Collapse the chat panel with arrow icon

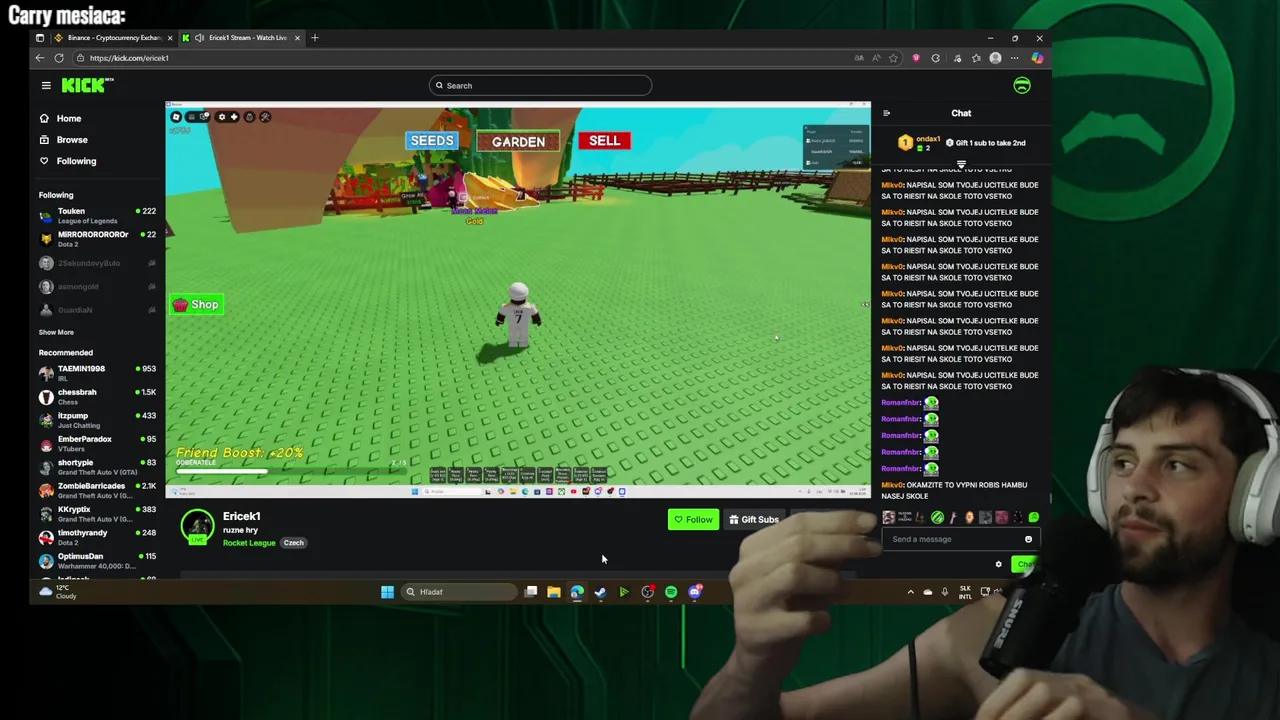click(886, 113)
